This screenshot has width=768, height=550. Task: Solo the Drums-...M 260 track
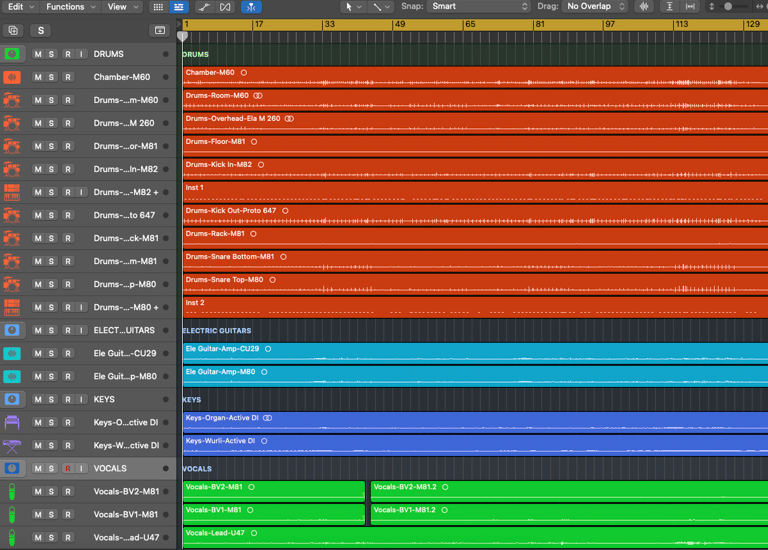point(51,123)
